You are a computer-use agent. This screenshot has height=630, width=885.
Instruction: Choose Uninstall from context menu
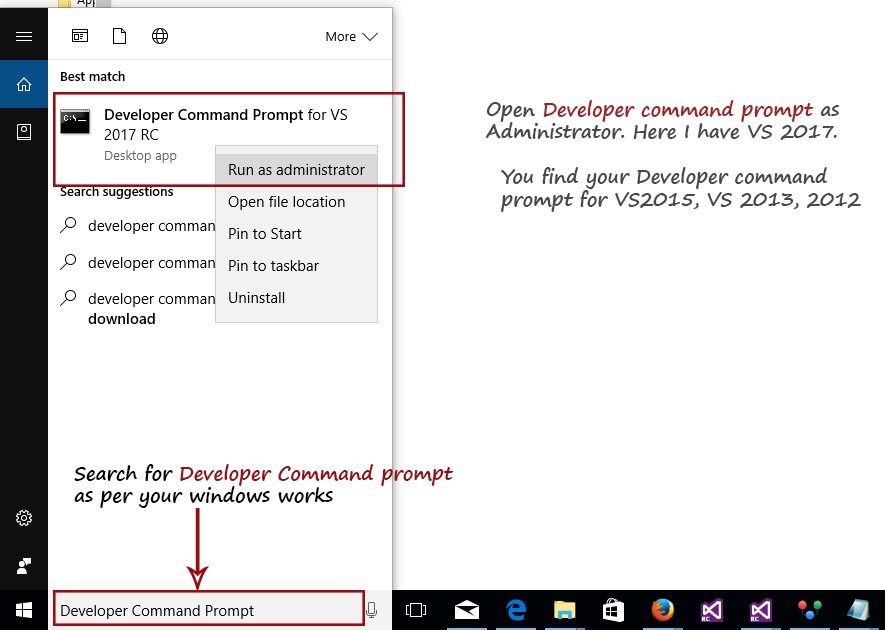[296, 298]
